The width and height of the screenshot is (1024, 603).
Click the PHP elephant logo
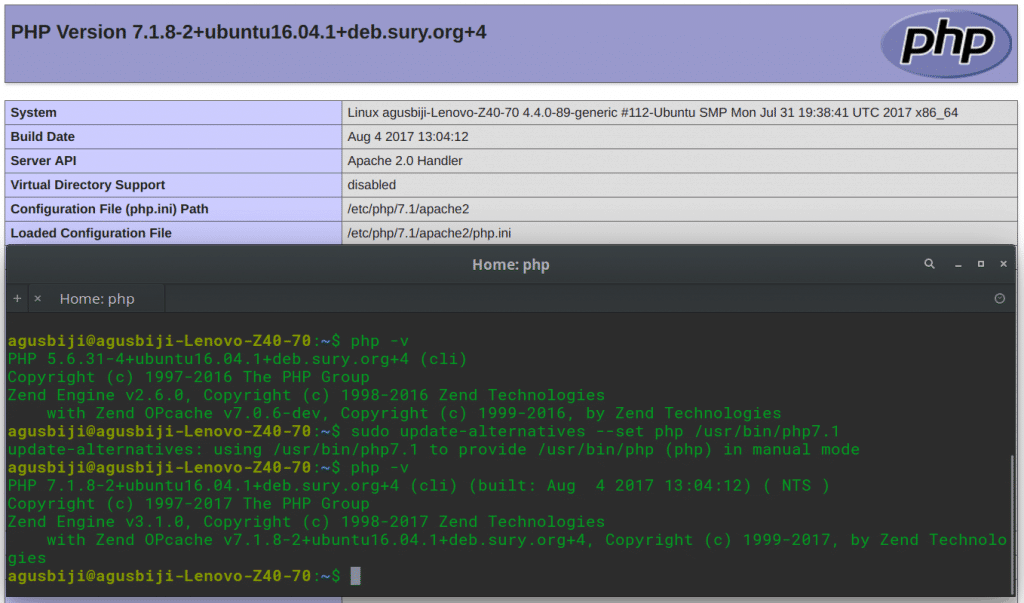[945, 44]
